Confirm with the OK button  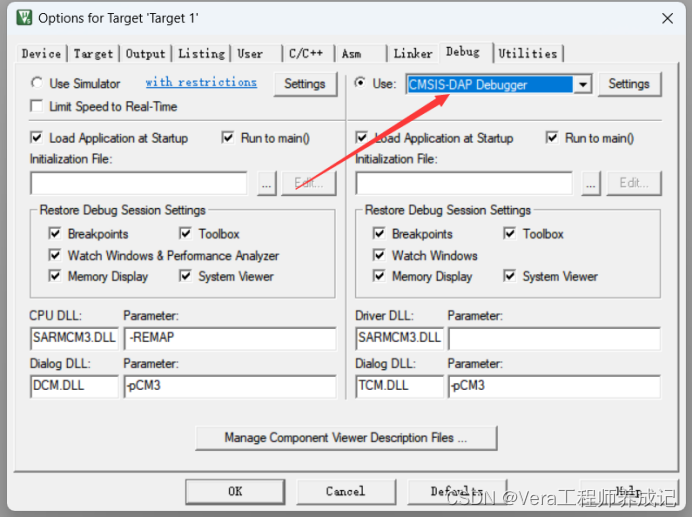(235, 491)
